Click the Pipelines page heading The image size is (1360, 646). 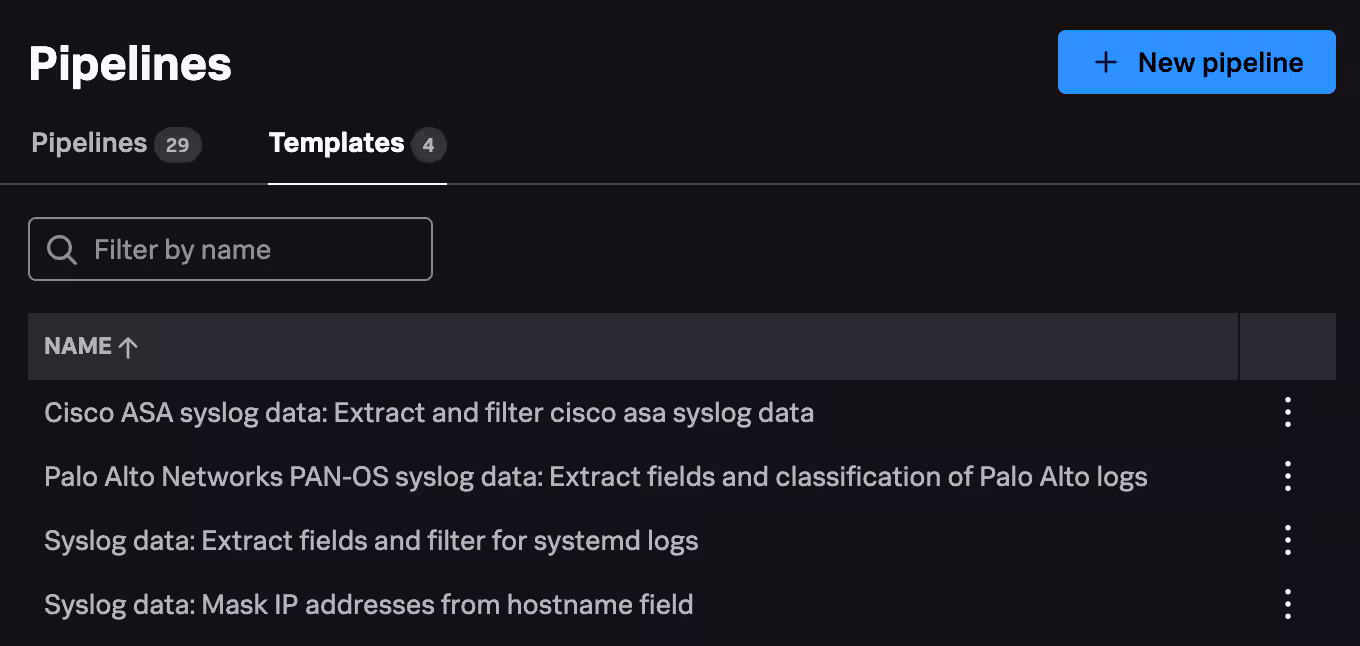tap(130, 64)
